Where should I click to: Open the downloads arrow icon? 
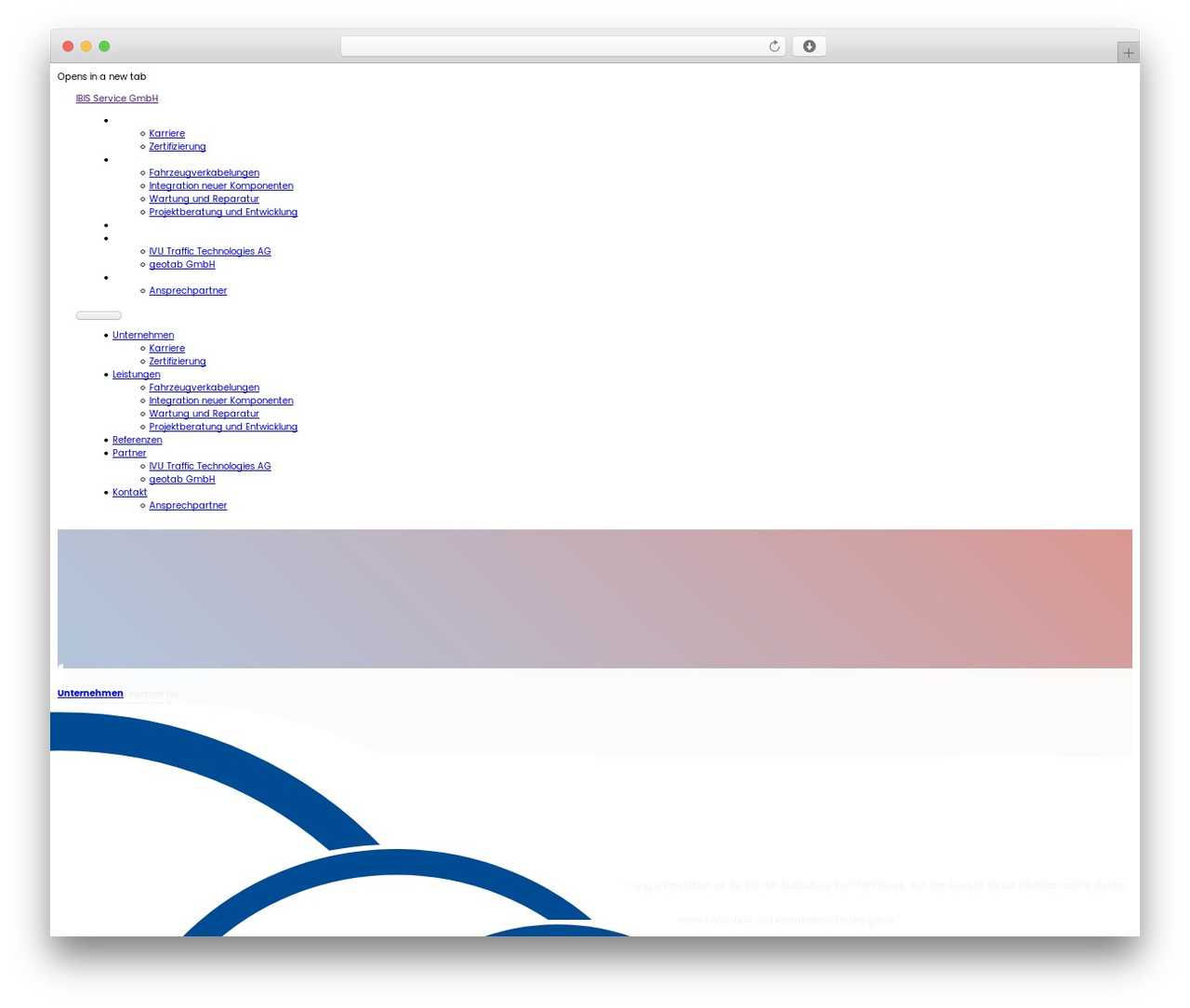coord(809,46)
